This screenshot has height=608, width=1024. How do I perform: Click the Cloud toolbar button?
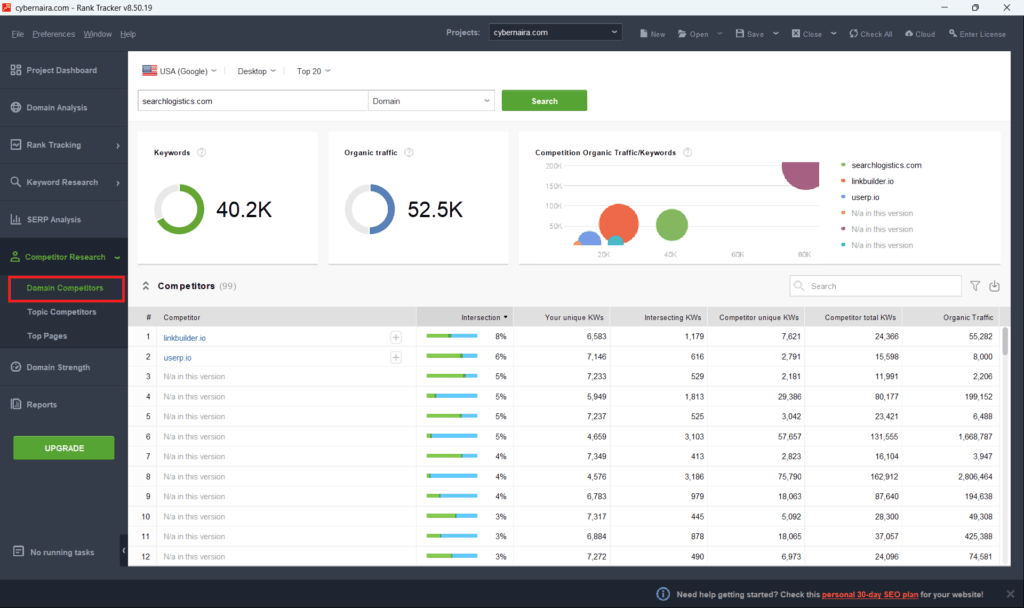[920, 34]
